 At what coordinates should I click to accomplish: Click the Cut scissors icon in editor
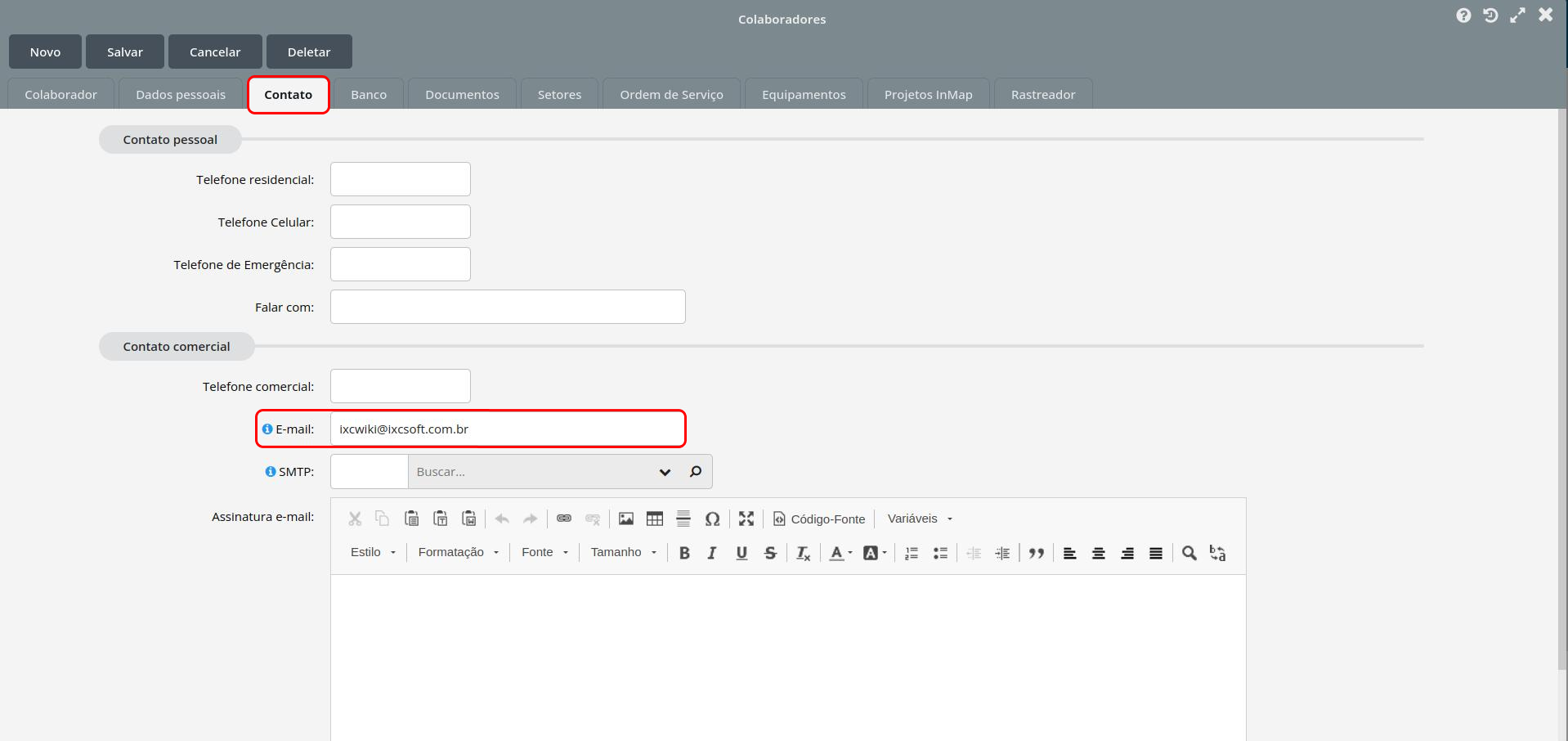[x=355, y=519]
